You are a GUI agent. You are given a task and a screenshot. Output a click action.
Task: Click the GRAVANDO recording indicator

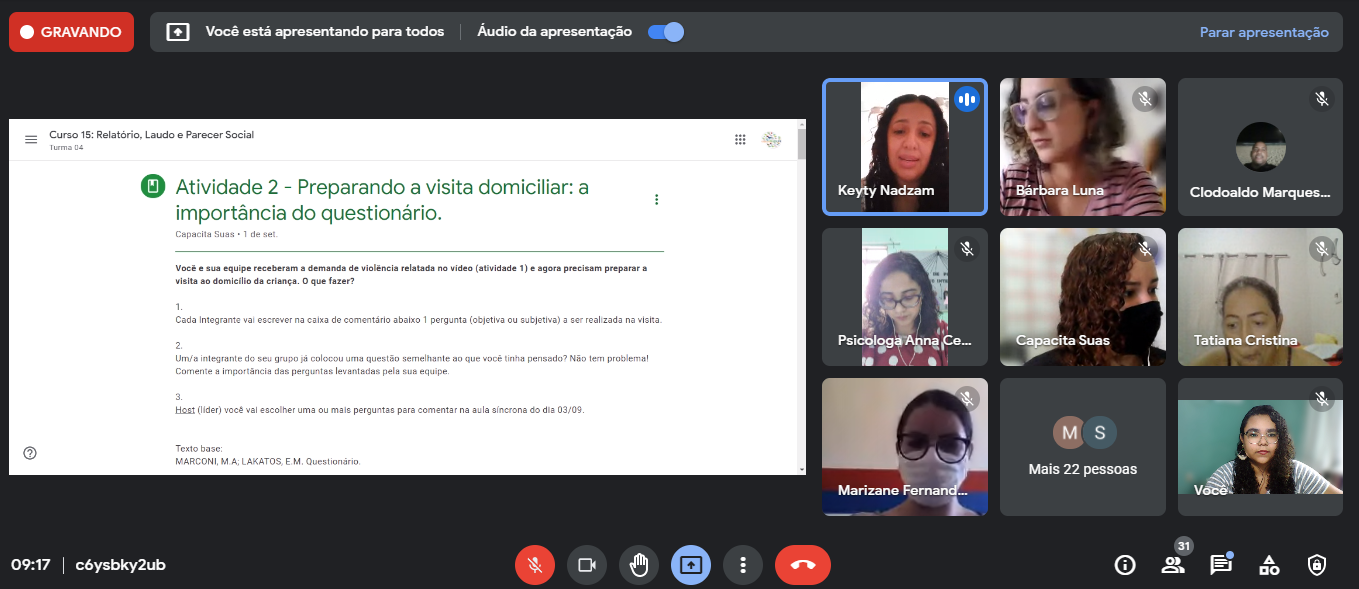pos(71,32)
